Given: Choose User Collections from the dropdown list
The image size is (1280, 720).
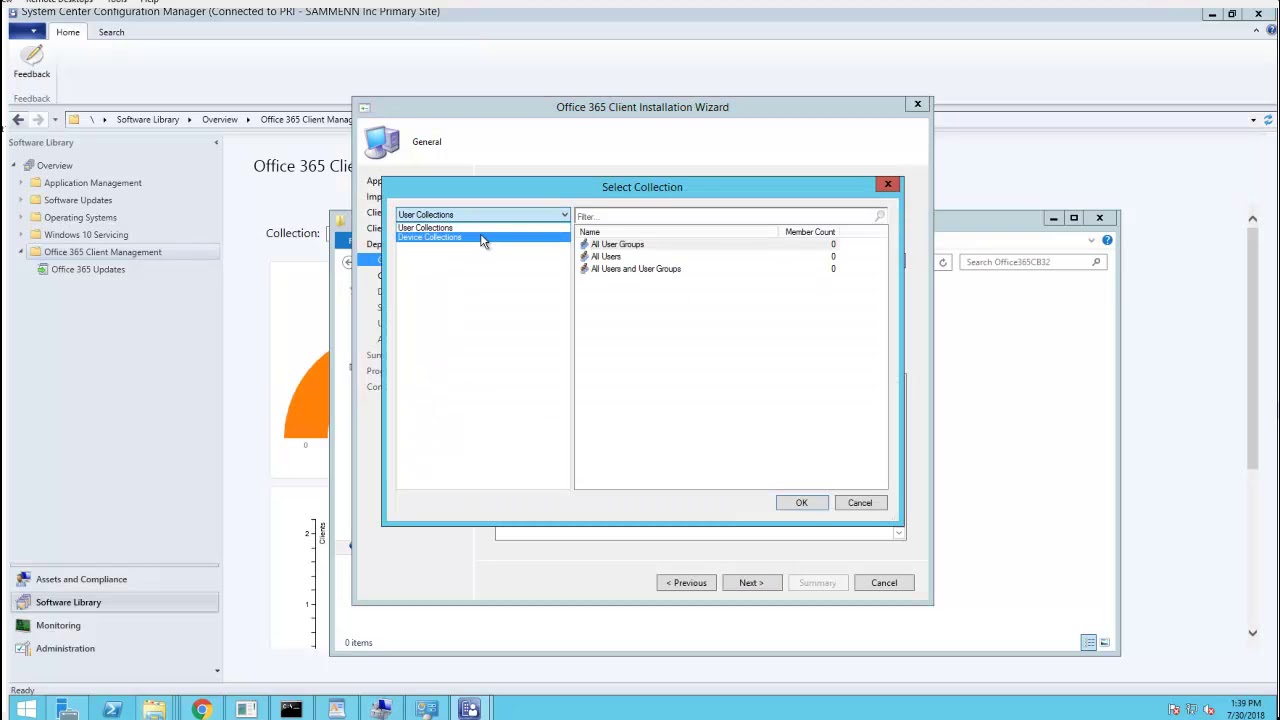Looking at the screenshot, I should tap(483, 227).
